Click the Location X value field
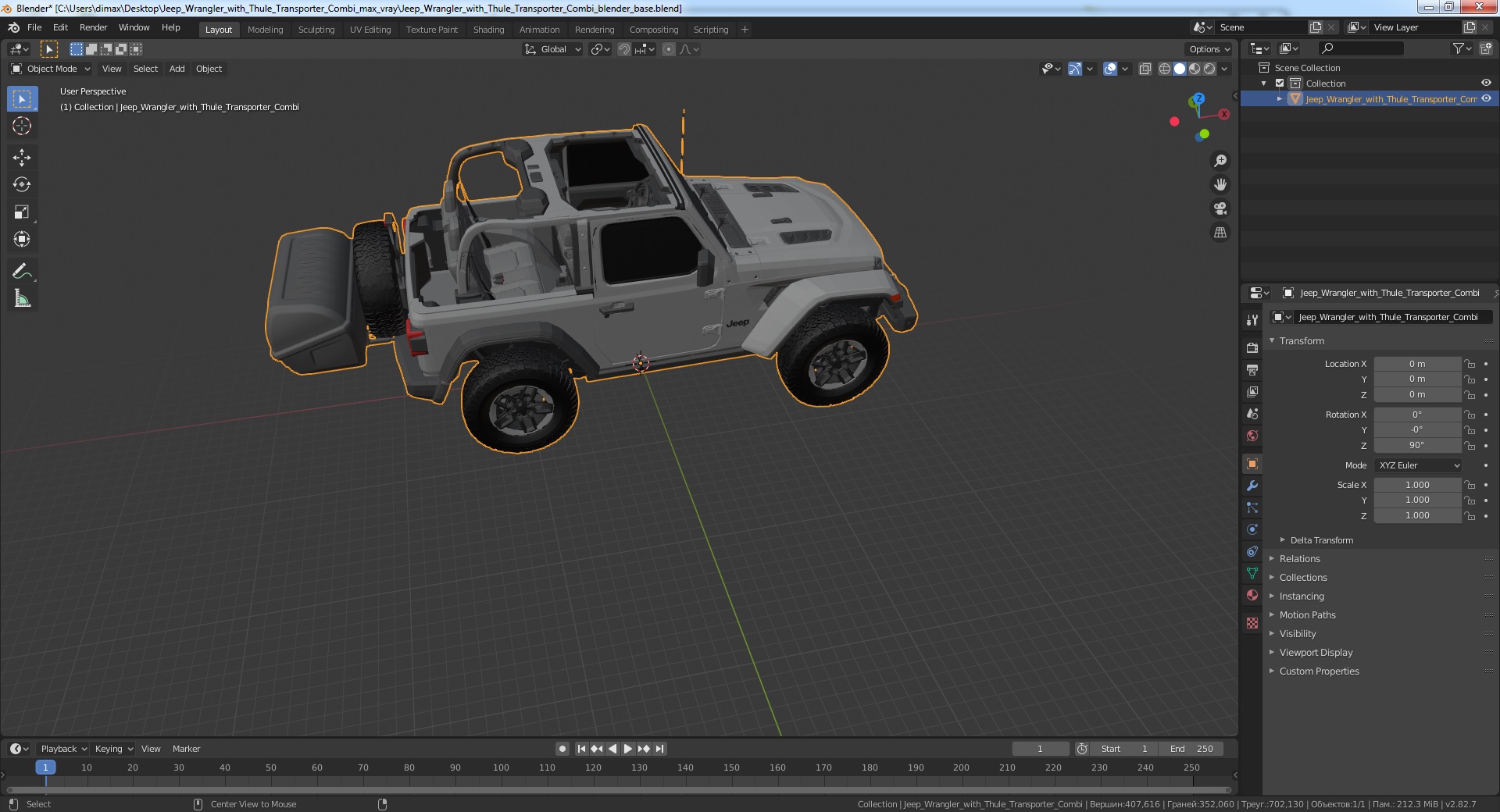The image size is (1500, 812). coord(1417,364)
